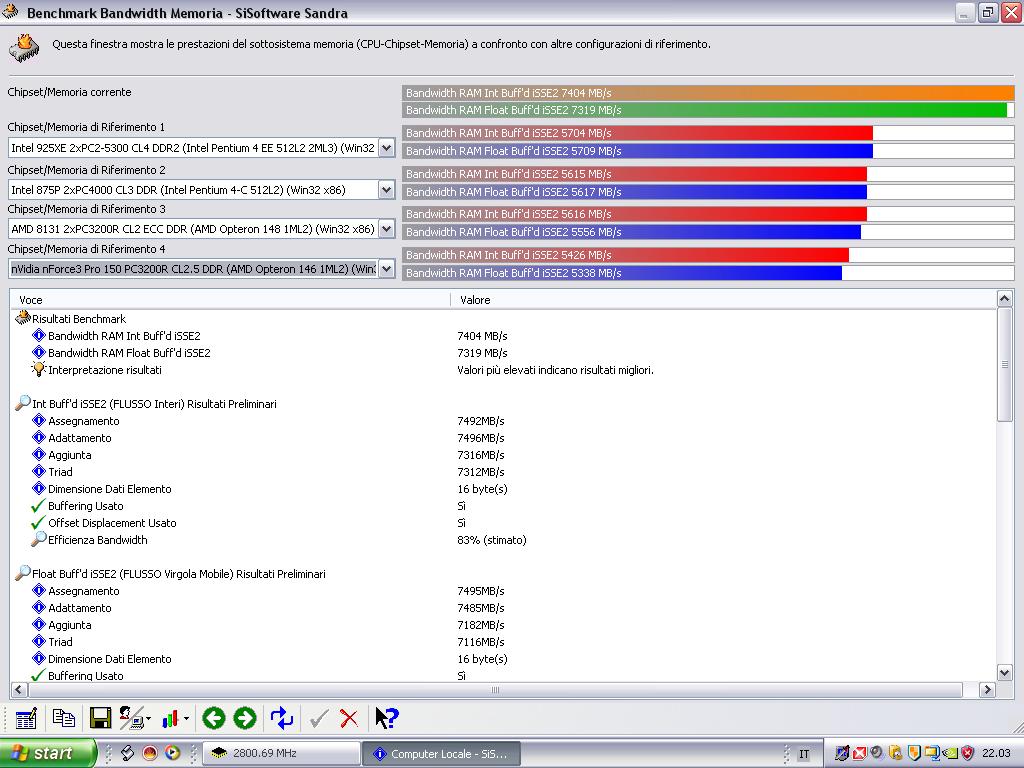This screenshot has height=768, width=1024.
Task: Click the nVidia tray icon
Action: [x=950, y=753]
